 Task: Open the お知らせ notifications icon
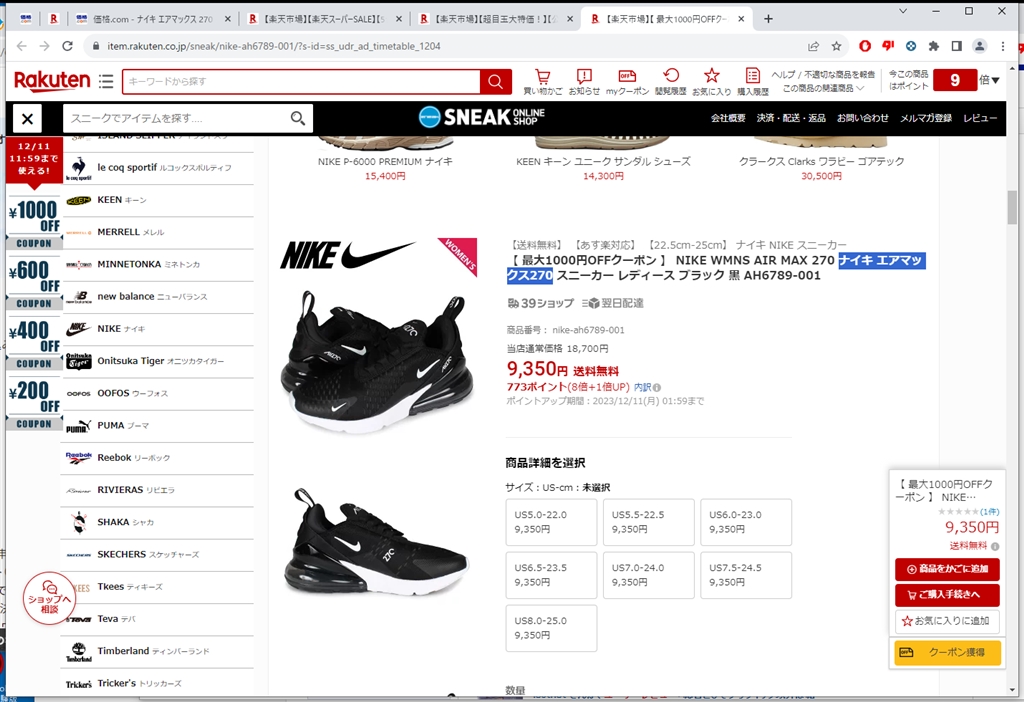(x=584, y=82)
